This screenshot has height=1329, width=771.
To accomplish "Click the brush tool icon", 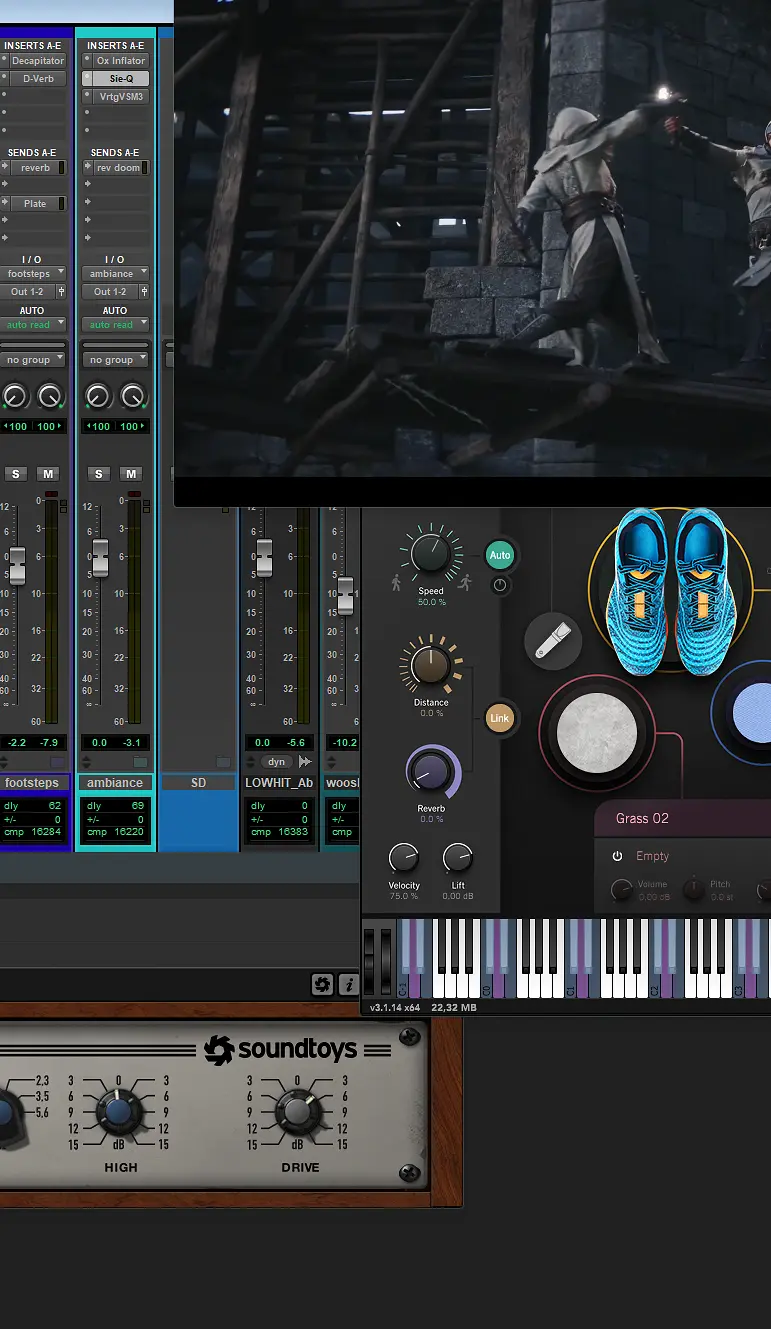I will (x=553, y=642).
